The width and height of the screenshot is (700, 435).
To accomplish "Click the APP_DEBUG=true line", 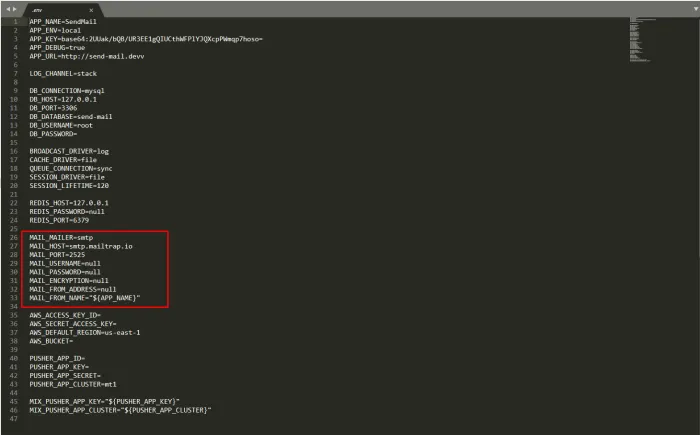I will [57, 47].
